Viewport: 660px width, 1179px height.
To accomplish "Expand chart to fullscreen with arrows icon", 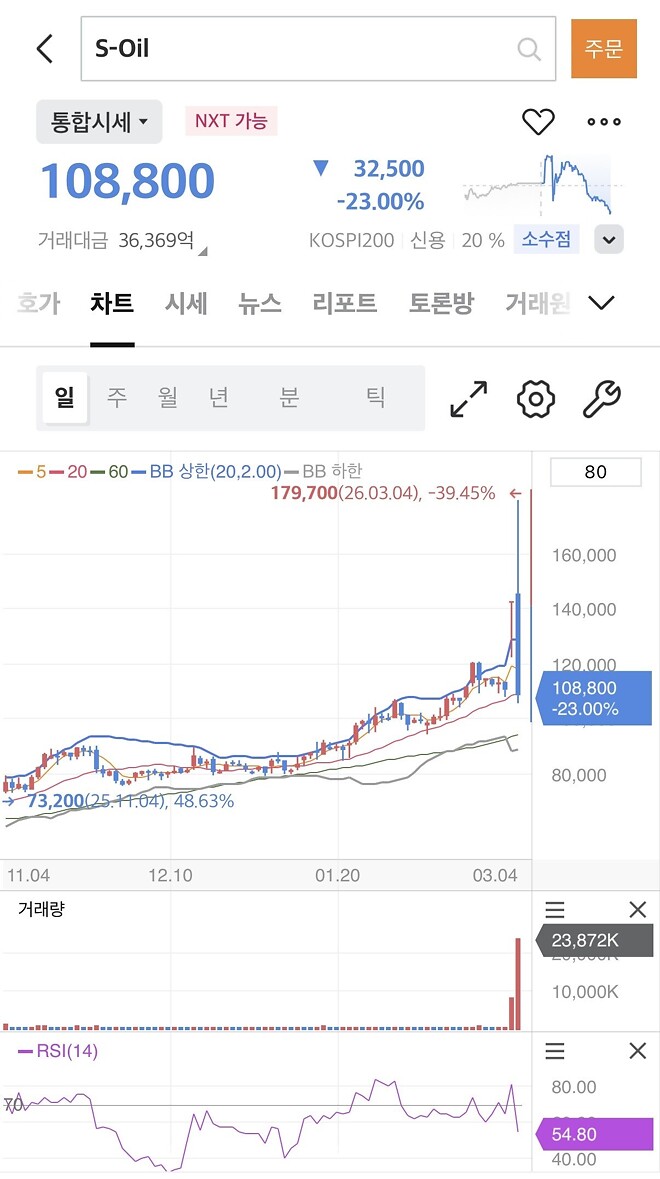I will pyautogui.click(x=466, y=398).
